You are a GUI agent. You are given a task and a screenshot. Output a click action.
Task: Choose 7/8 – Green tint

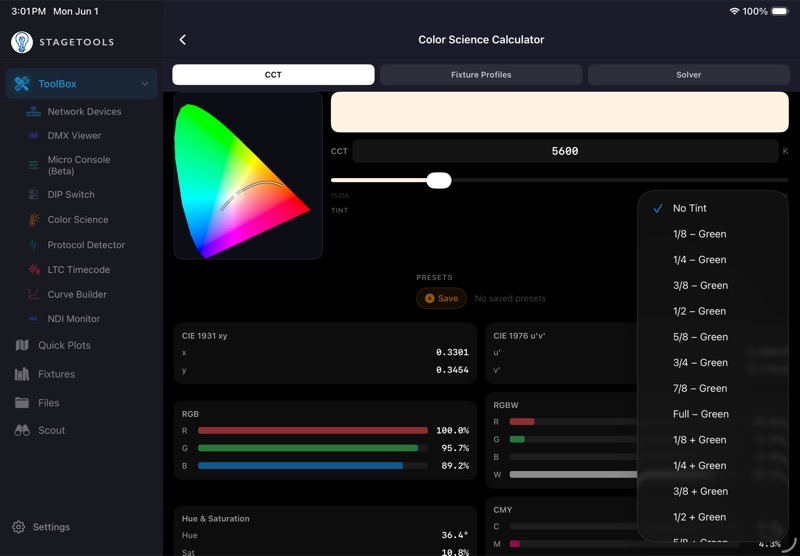713,389
